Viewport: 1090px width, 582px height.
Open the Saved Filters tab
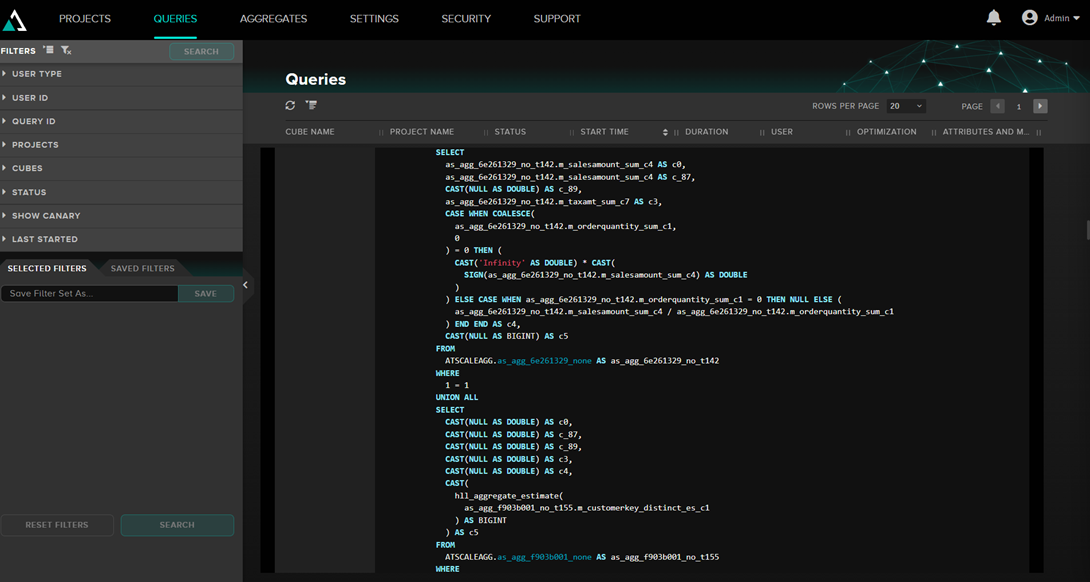coord(142,268)
